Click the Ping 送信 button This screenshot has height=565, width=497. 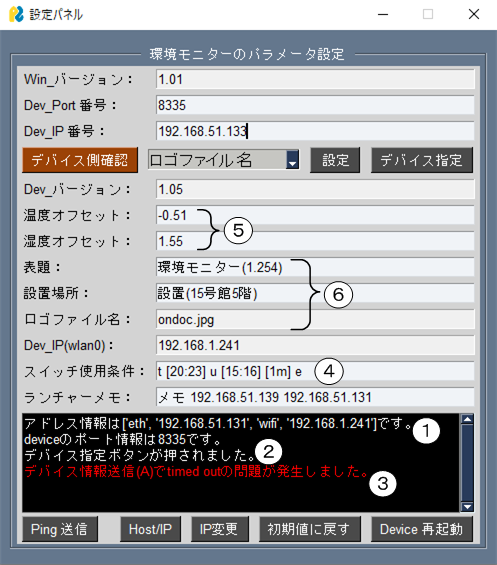click(60, 529)
